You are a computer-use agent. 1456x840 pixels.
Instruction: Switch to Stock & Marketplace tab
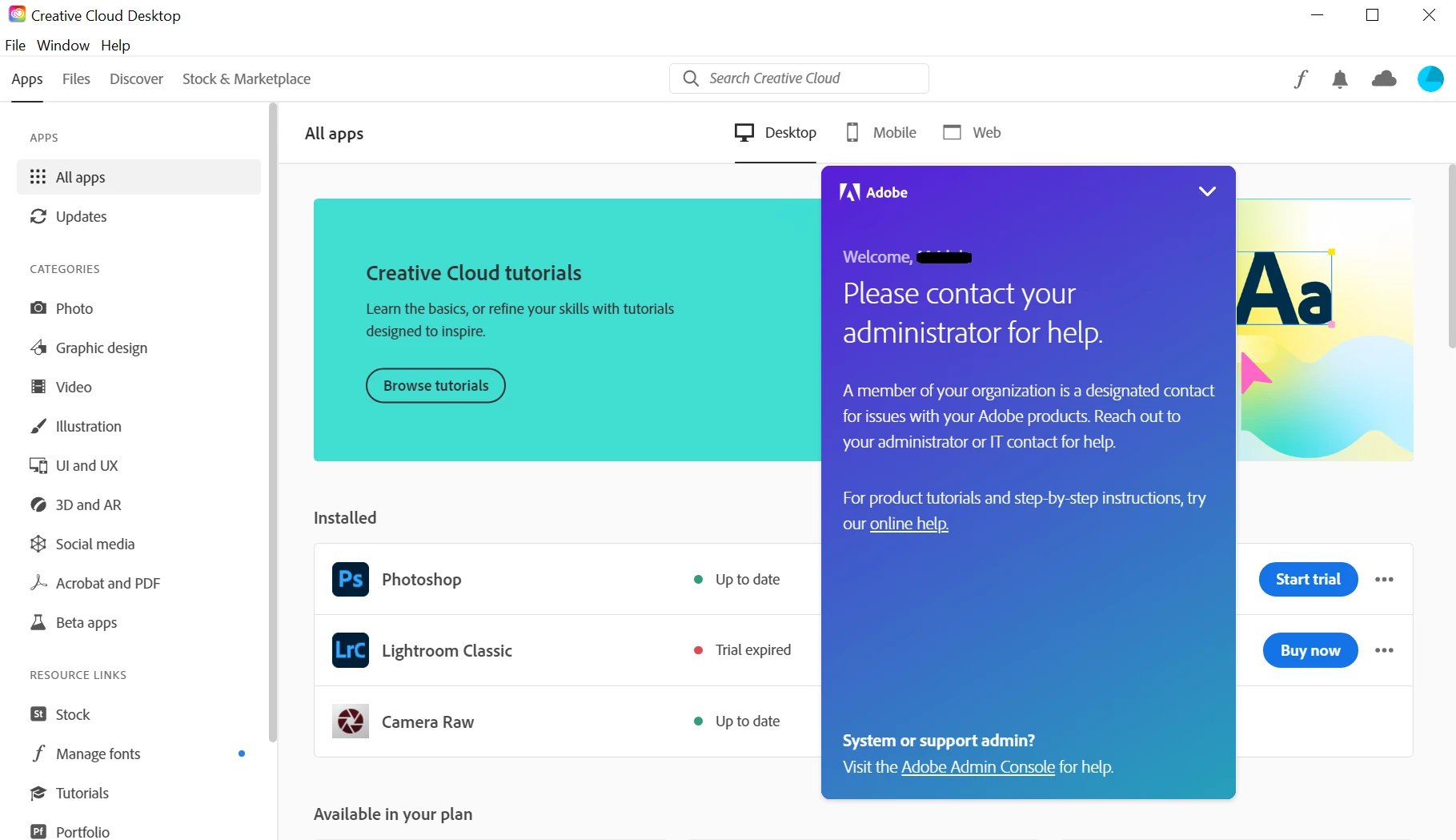pos(247,78)
